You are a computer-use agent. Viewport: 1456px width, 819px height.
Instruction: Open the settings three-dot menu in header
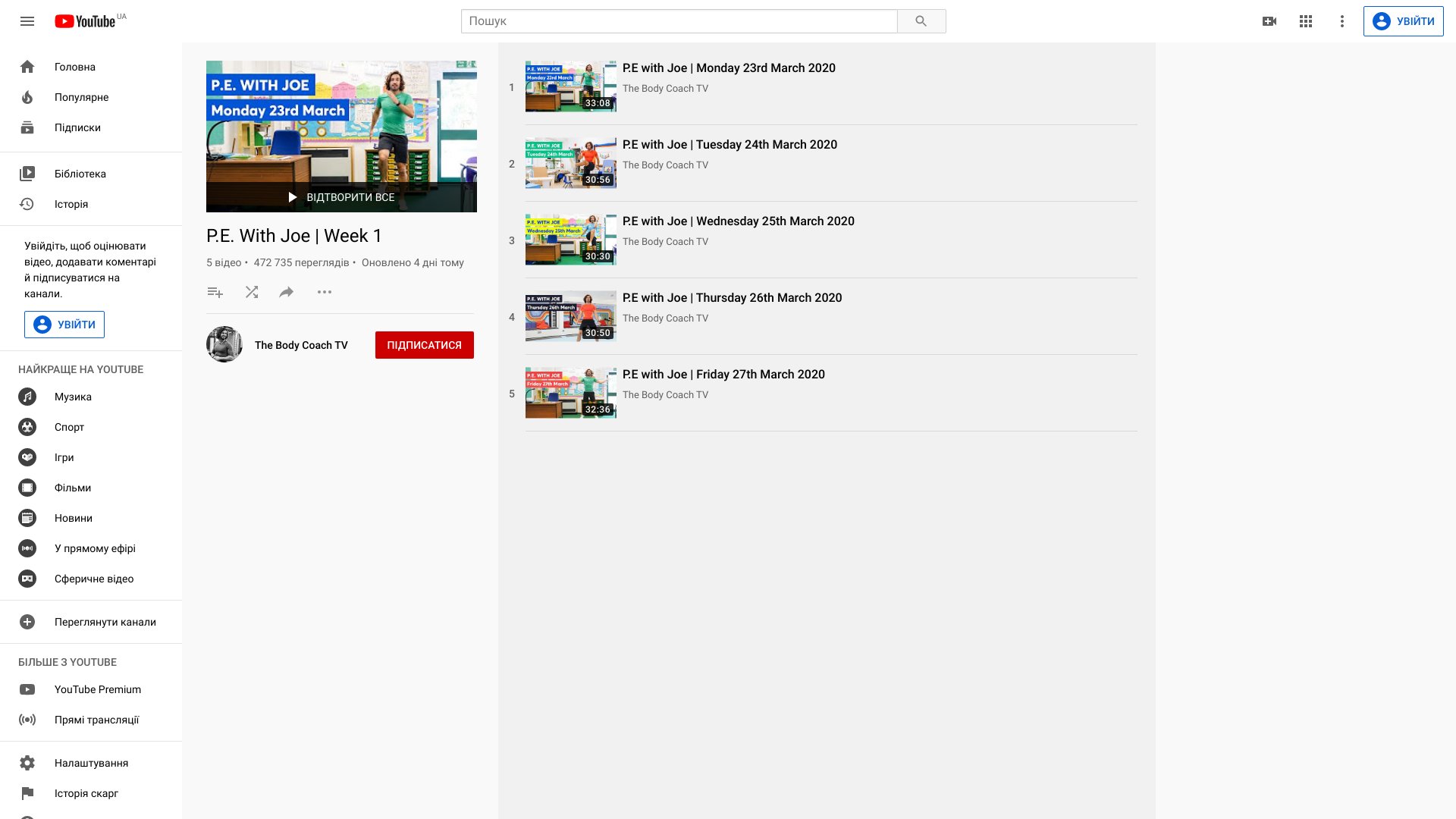point(1342,21)
